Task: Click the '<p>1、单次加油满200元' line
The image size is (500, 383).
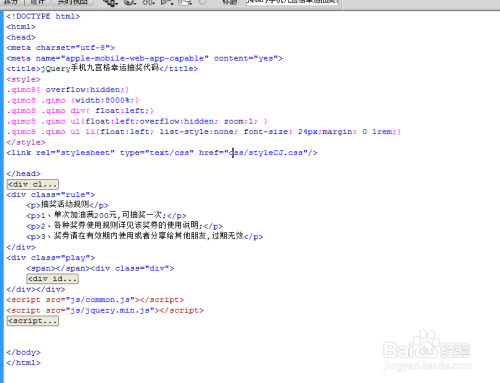Action: (106, 215)
